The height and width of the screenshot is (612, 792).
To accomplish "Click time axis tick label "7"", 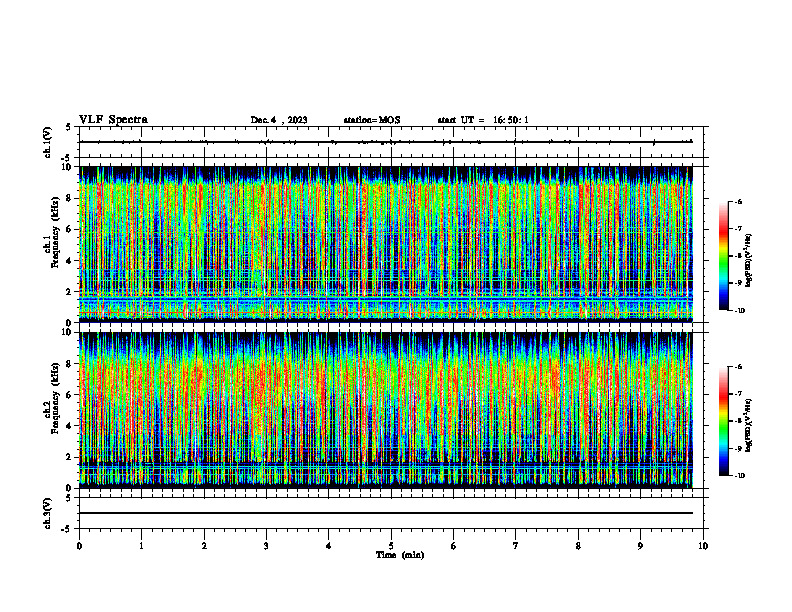I will [x=516, y=546].
